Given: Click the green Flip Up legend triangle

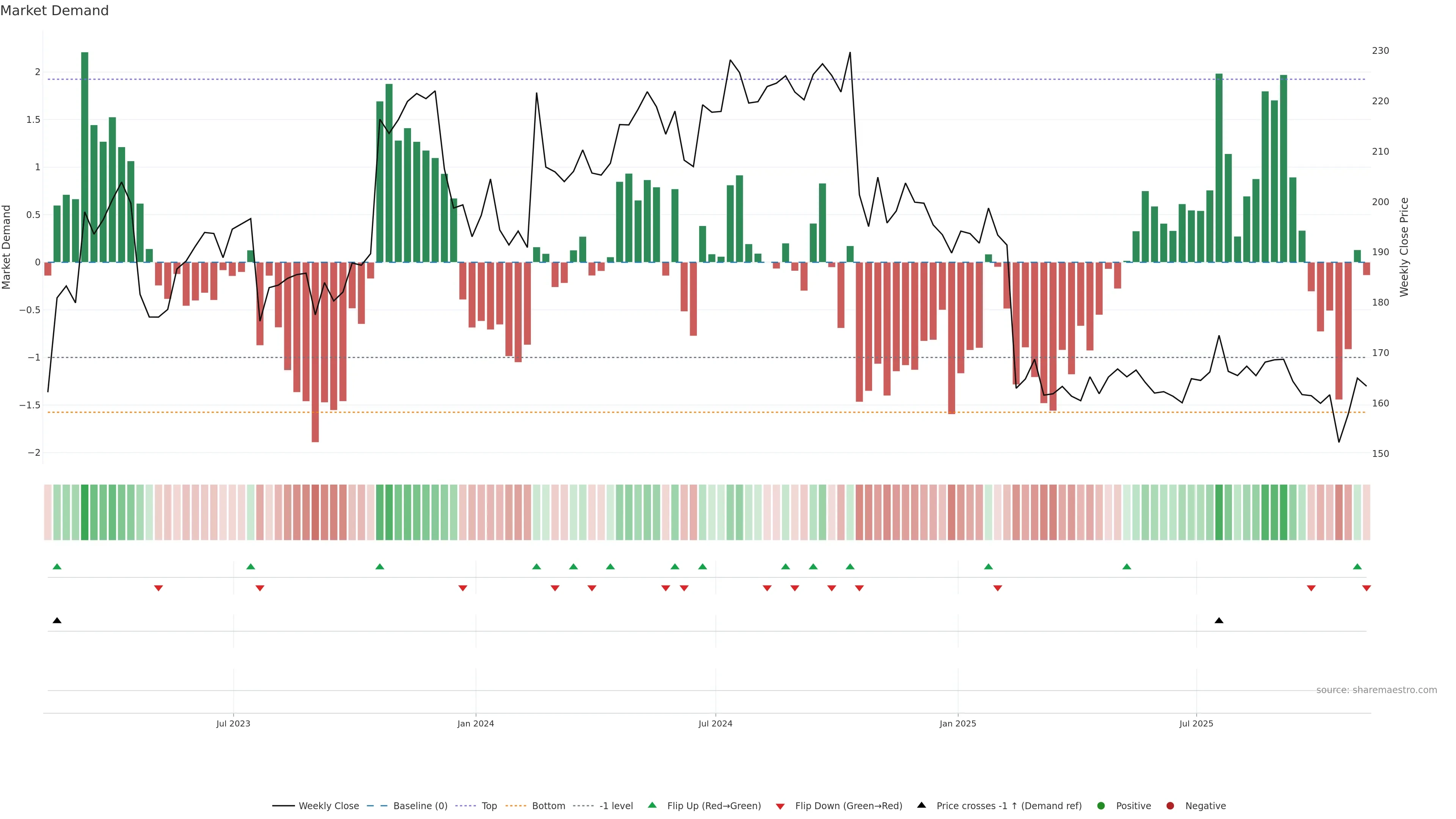Looking at the screenshot, I should point(652,805).
